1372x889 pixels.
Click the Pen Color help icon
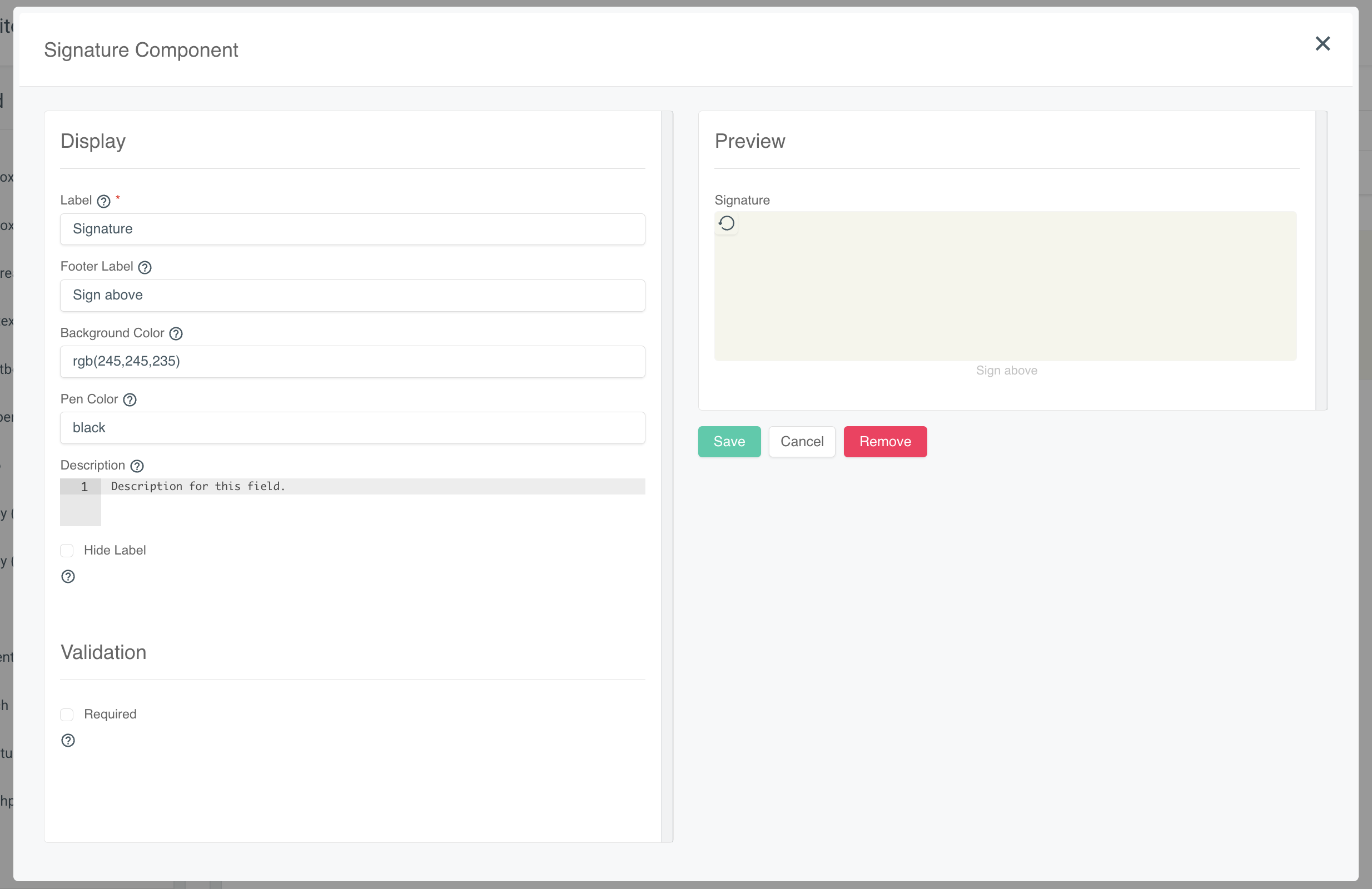tap(130, 400)
